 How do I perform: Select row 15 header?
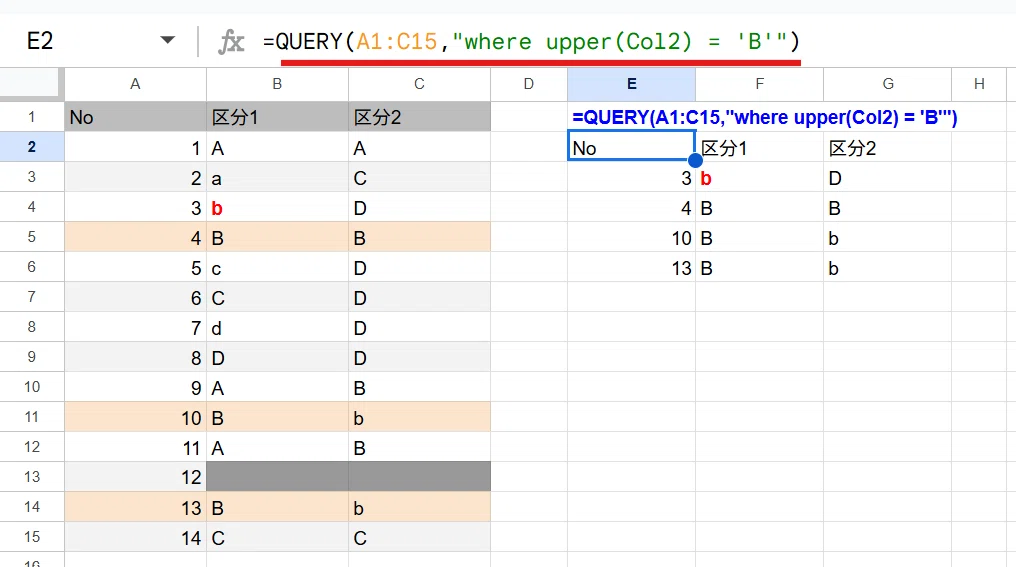[x=32, y=537]
